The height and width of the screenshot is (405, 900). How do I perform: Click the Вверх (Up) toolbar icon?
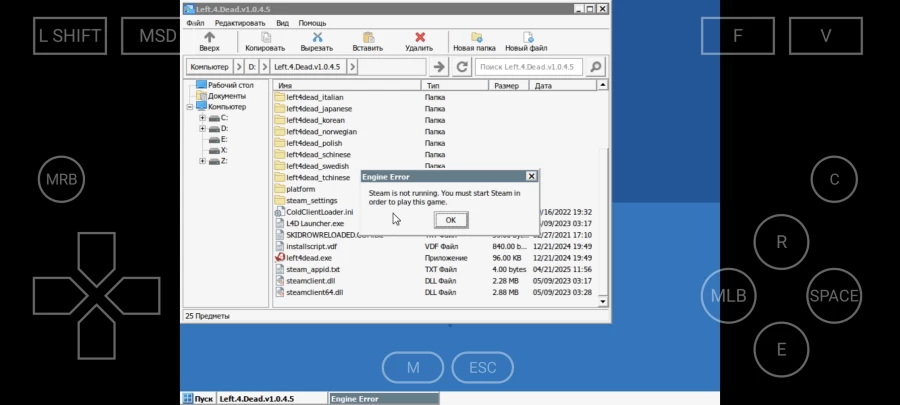[x=209, y=38]
